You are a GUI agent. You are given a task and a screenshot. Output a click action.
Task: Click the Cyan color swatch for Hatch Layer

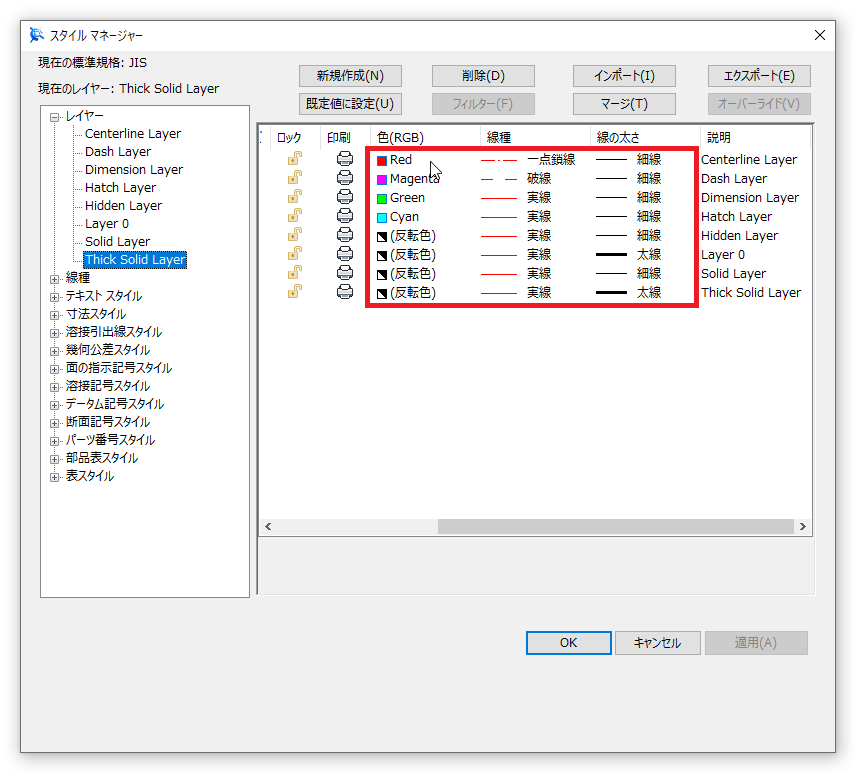click(382, 217)
